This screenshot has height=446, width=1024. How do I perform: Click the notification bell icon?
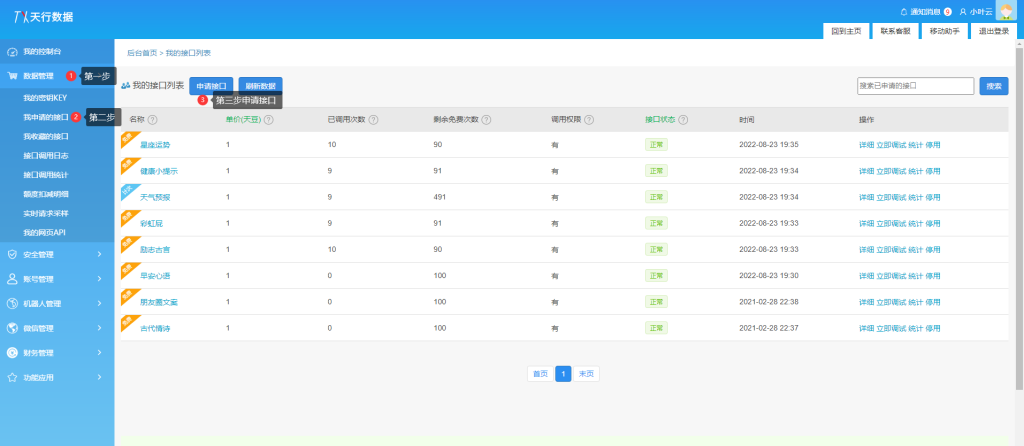tap(905, 11)
